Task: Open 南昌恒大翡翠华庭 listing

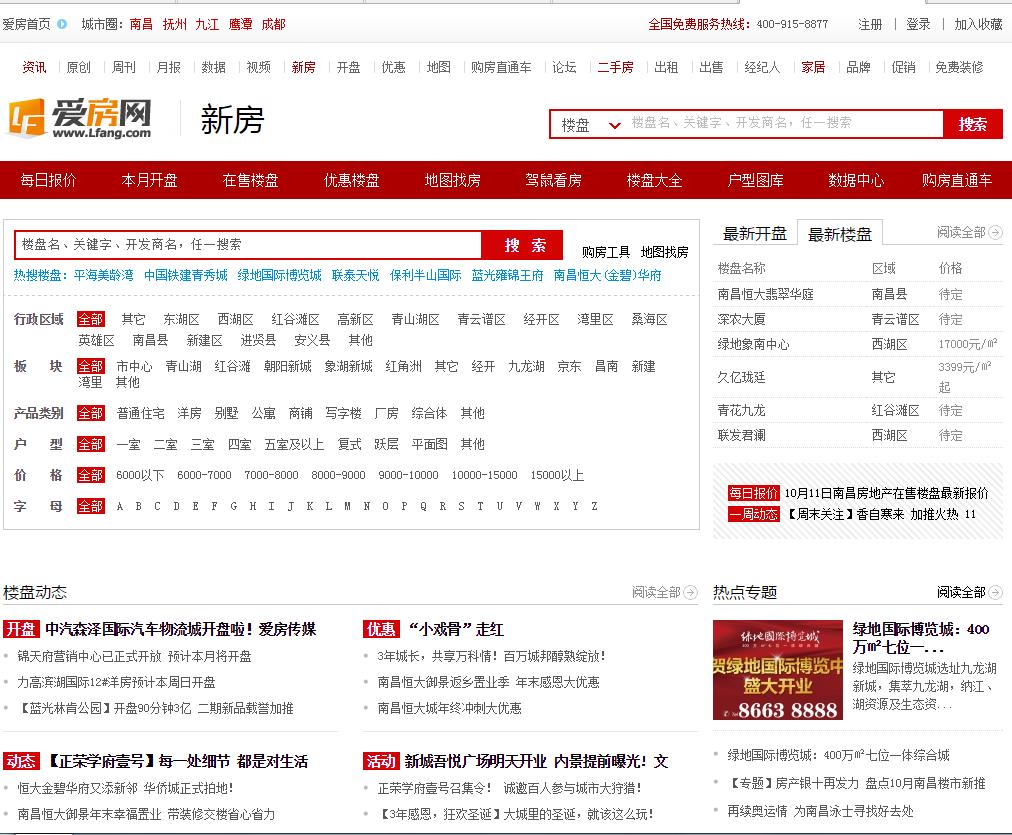Action: 765,294
